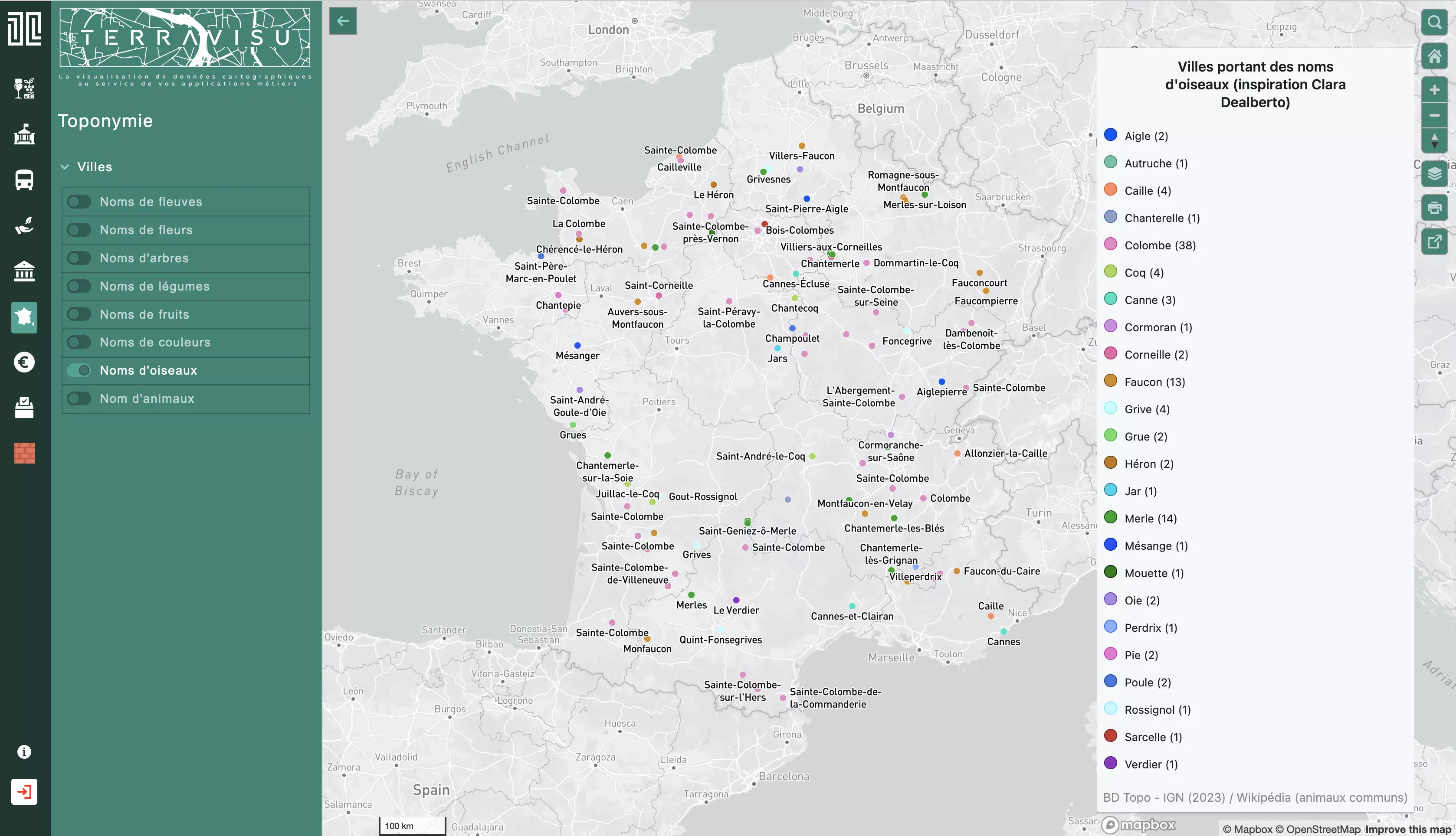
Task: Click the Saint-Pierre-Aigle blue map point
Action: coord(807,199)
